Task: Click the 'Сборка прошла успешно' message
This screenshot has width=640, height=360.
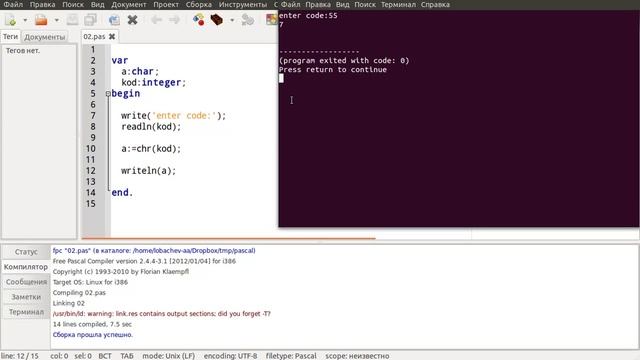Action: point(93,335)
